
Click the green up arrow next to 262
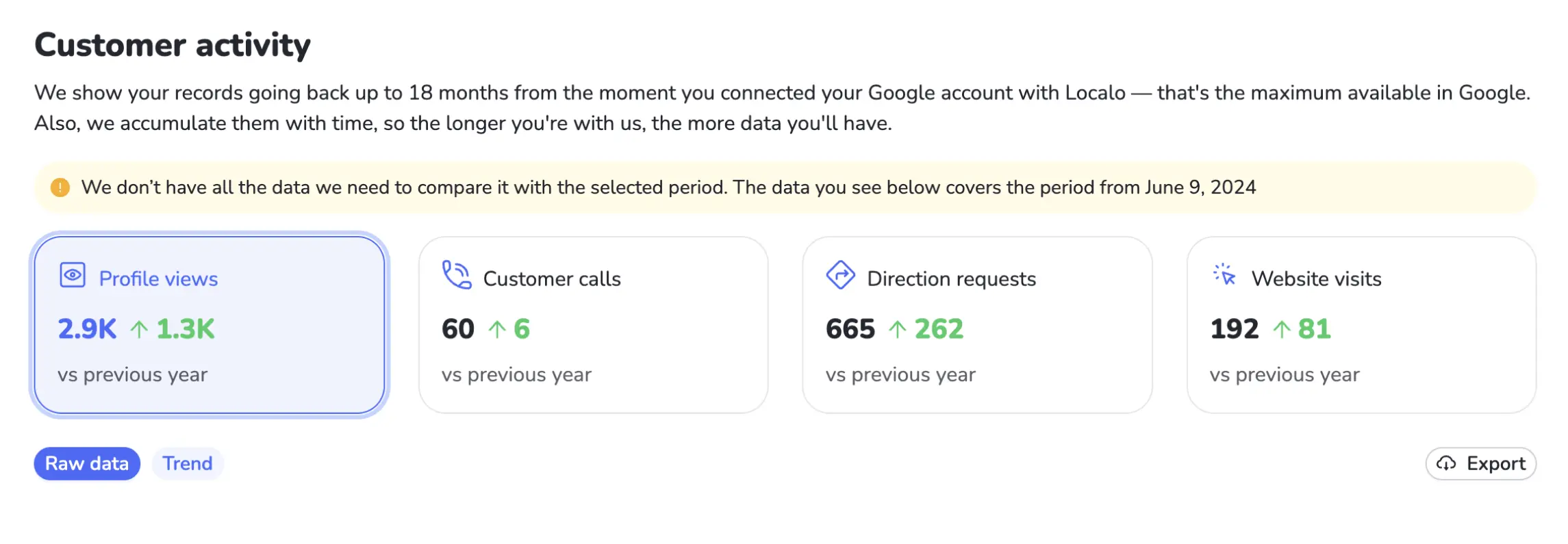[x=896, y=328]
